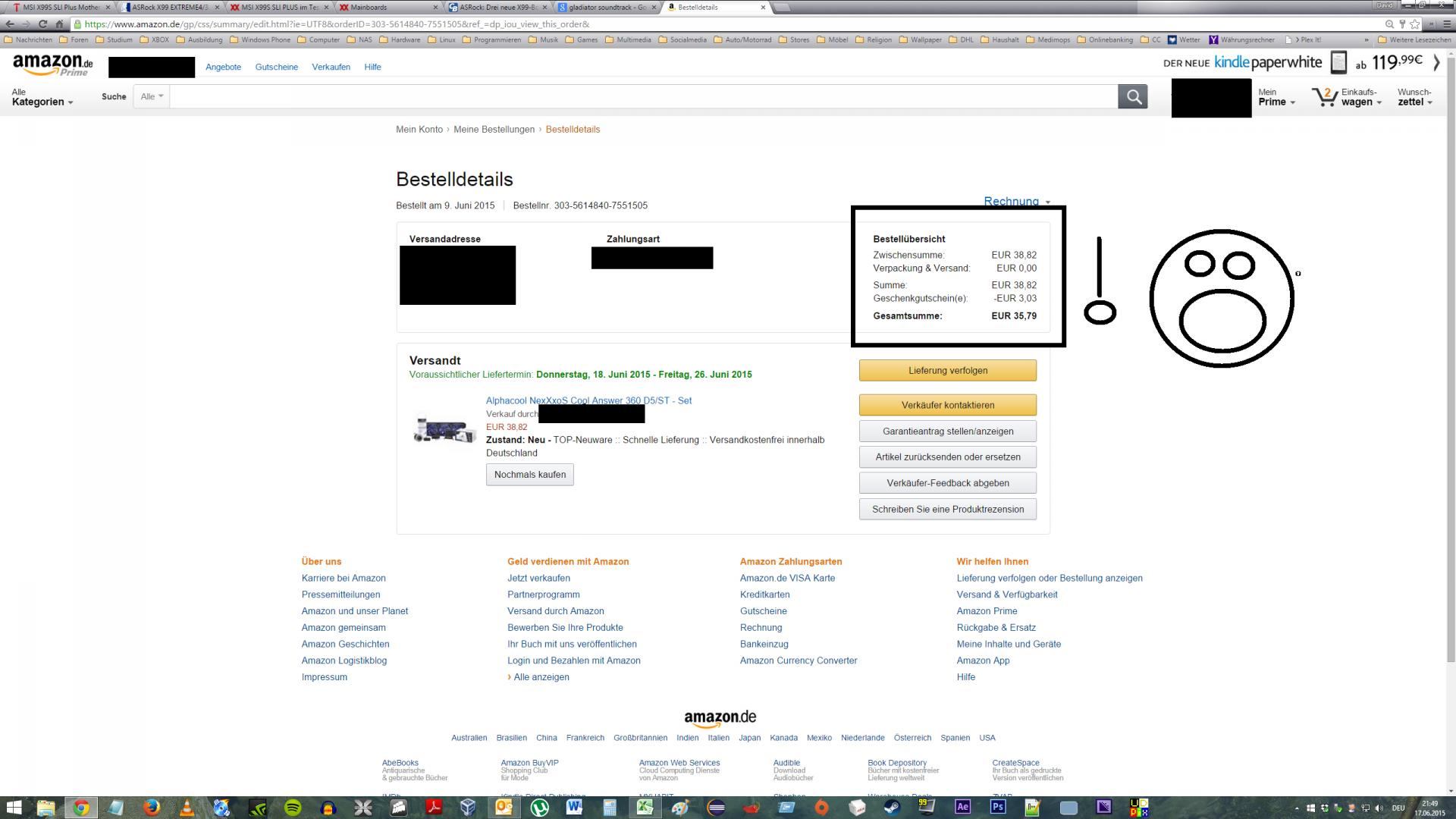1456x819 pixels.
Task: Click the Kindle Paperwhite device image
Action: pos(1338,62)
